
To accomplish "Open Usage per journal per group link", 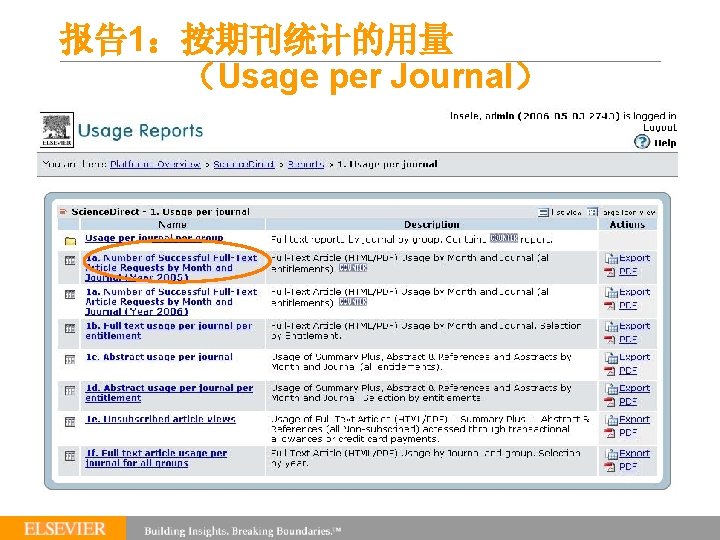I will [x=154, y=238].
